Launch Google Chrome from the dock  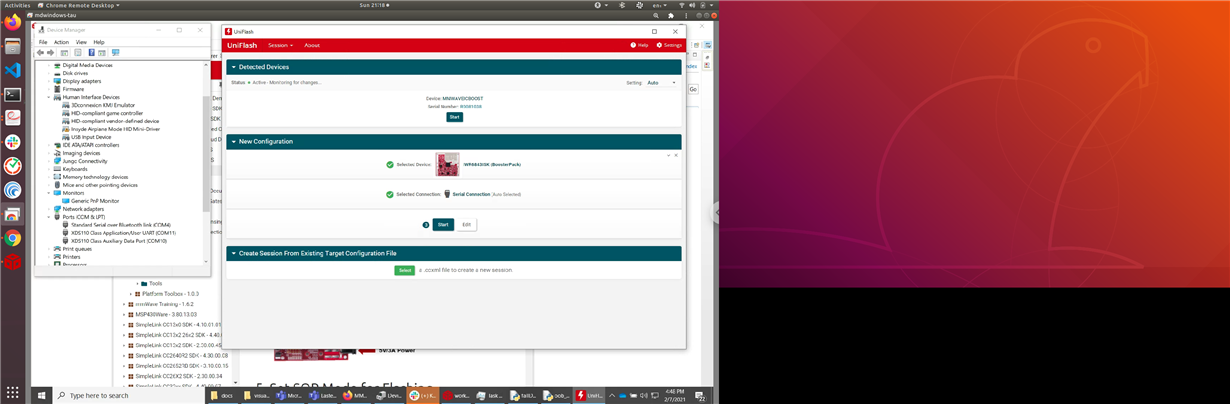click(12, 238)
